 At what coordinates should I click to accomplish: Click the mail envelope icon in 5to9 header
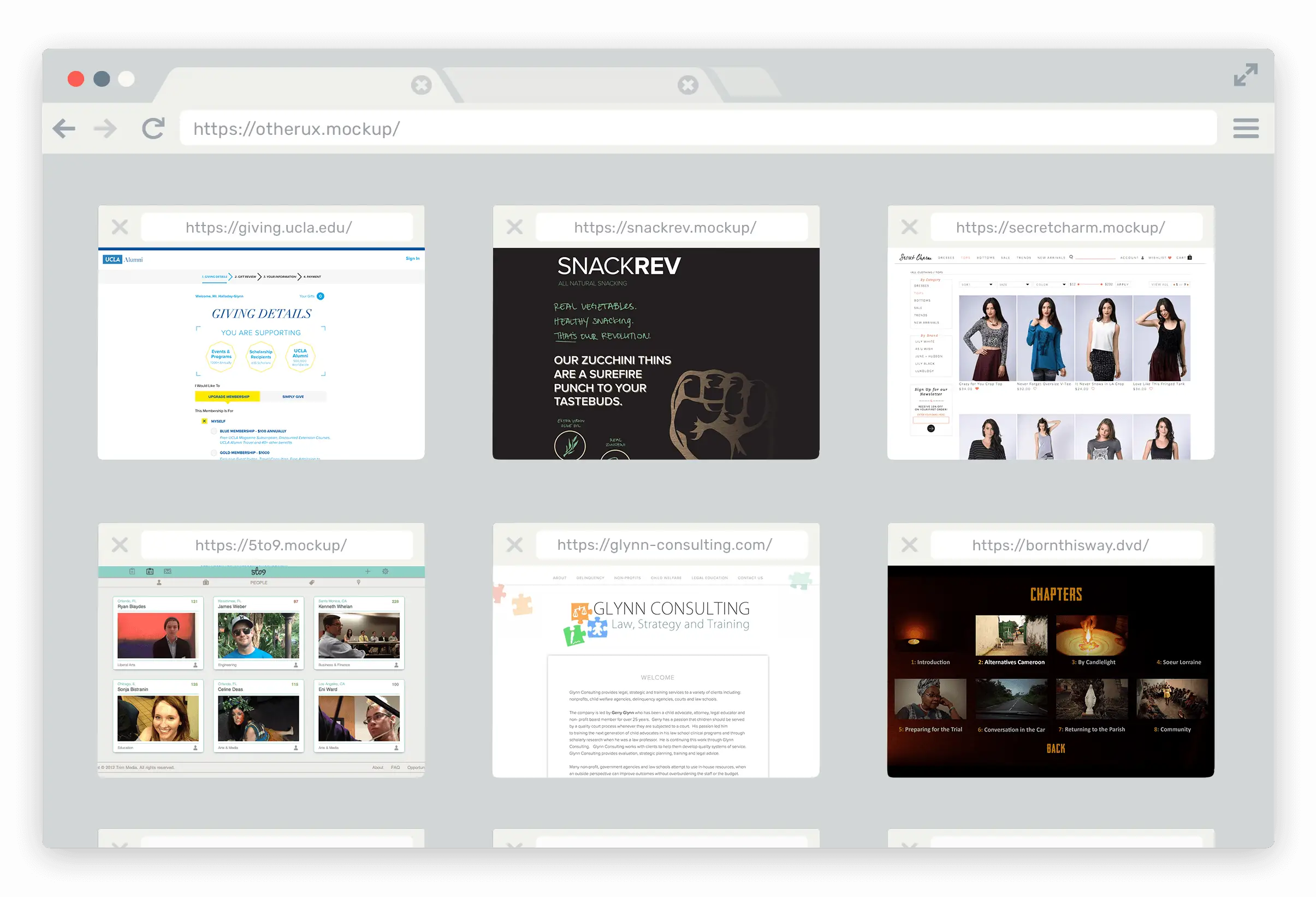(x=168, y=572)
